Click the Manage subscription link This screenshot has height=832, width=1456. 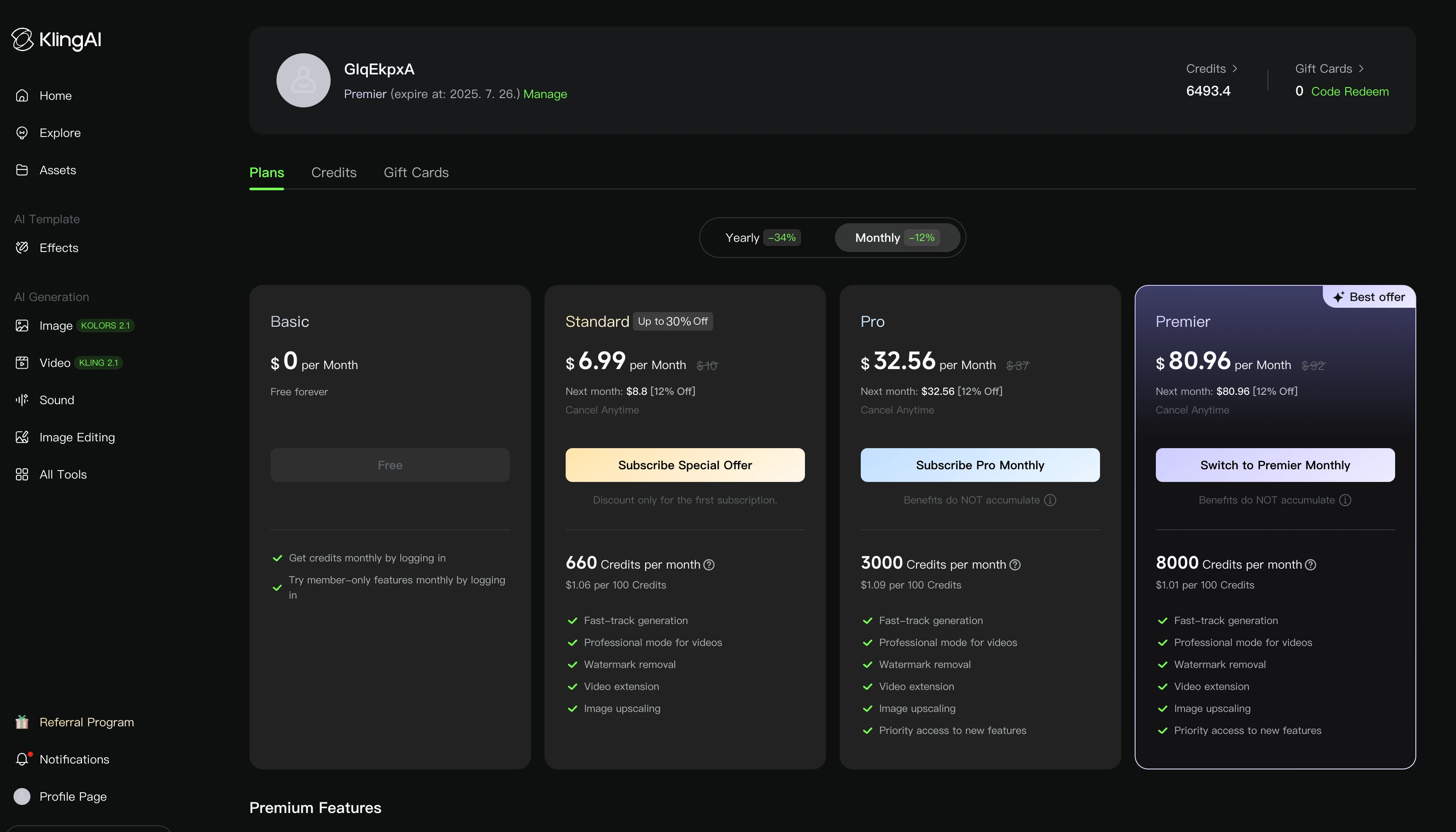pos(545,94)
